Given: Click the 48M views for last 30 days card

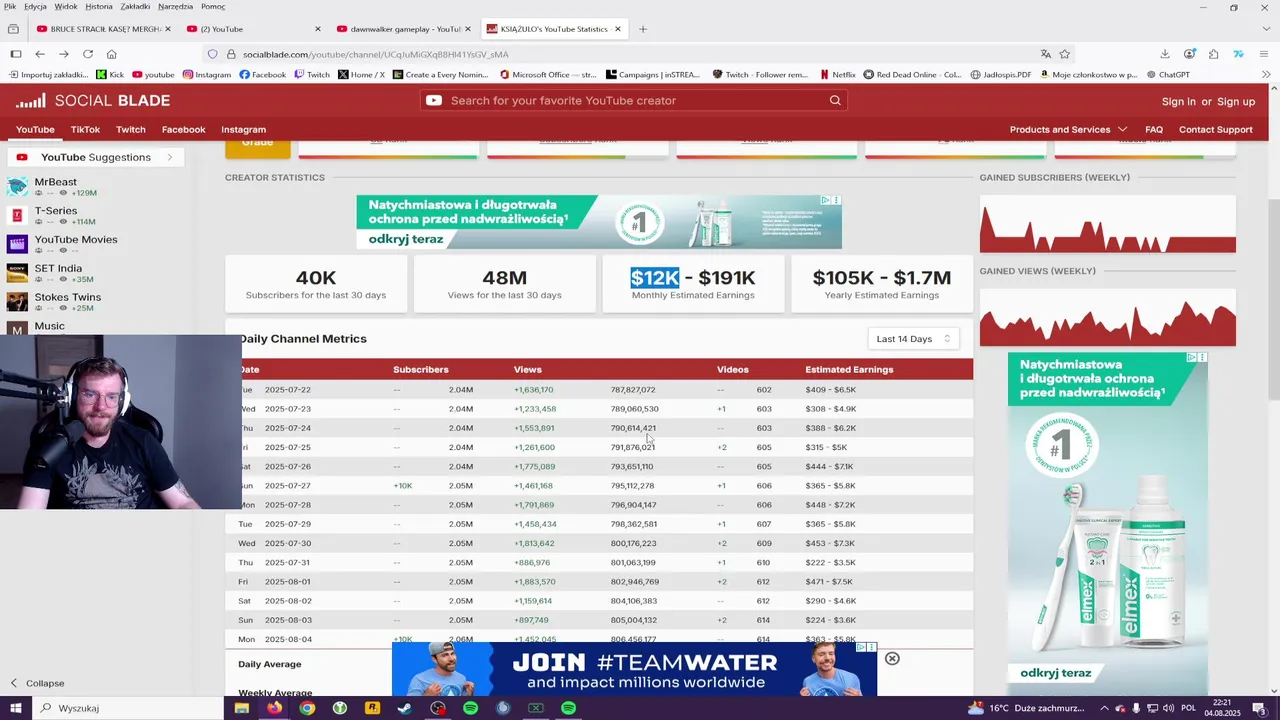Looking at the screenshot, I should pyautogui.click(x=504, y=284).
